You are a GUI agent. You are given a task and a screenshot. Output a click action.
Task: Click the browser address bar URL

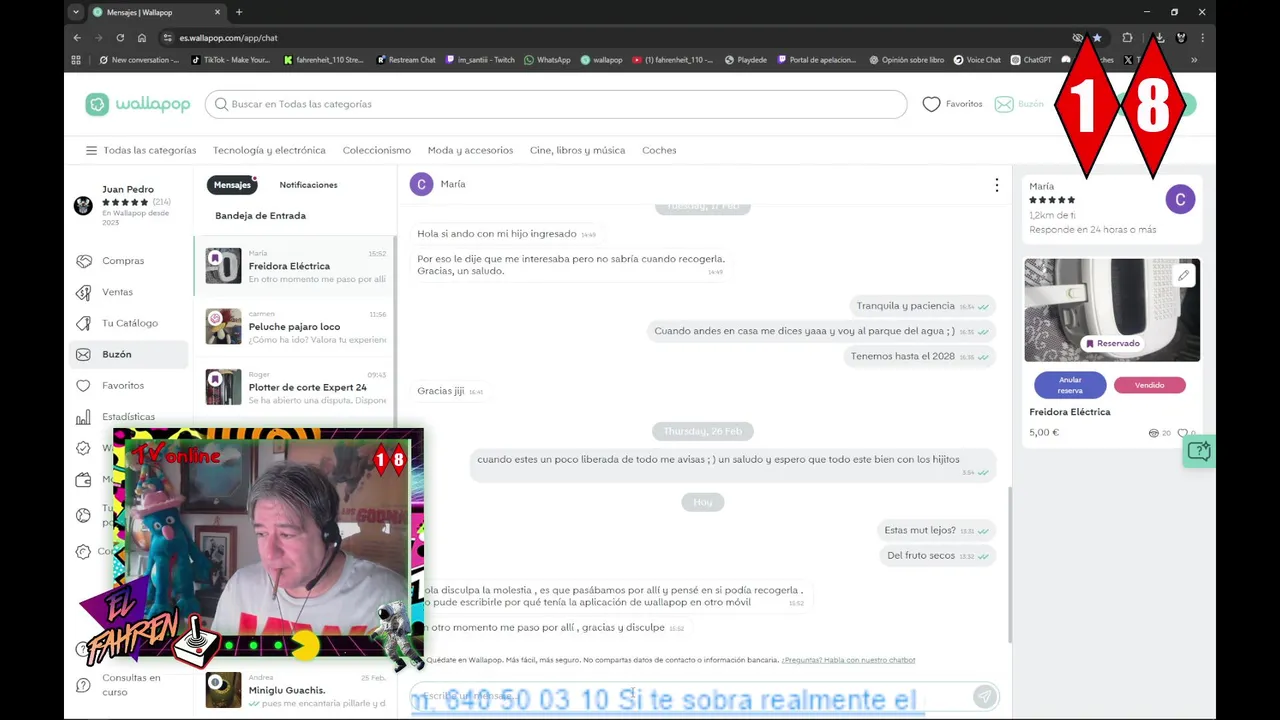tap(229, 38)
